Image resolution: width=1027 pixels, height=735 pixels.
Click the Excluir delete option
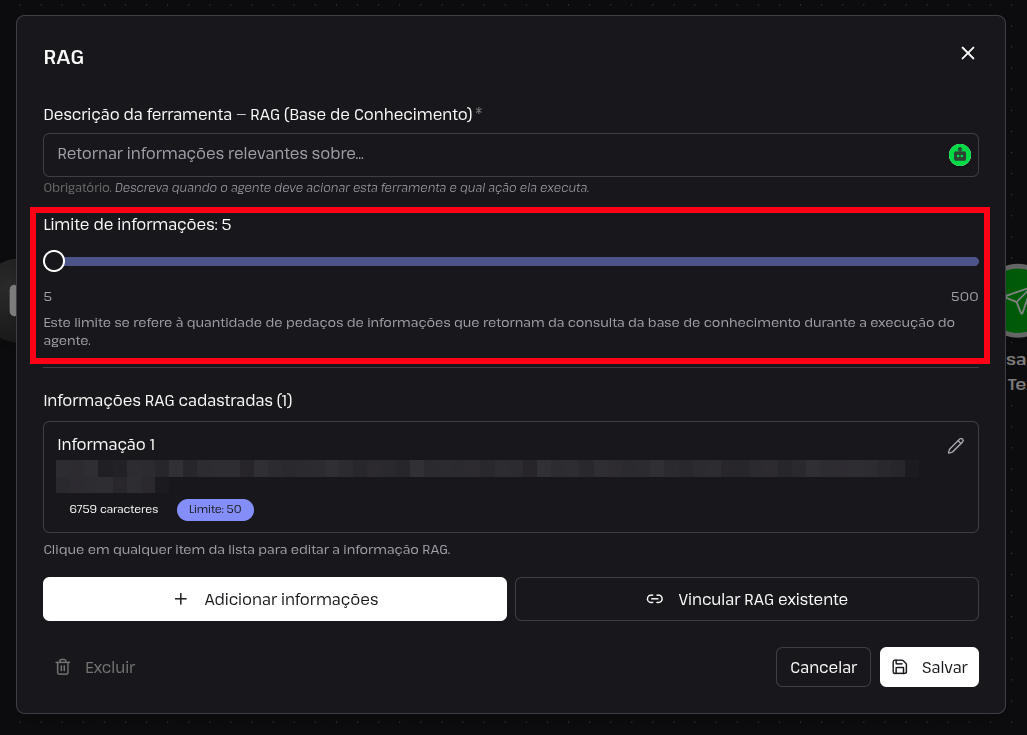[96, 667]
